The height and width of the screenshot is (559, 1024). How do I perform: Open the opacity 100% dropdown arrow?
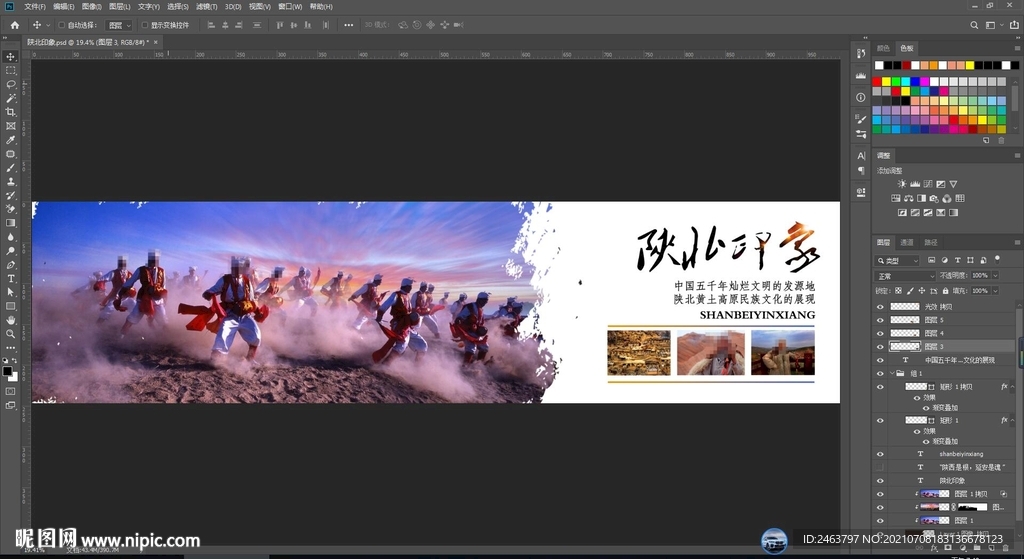click(x=995, y=276)
